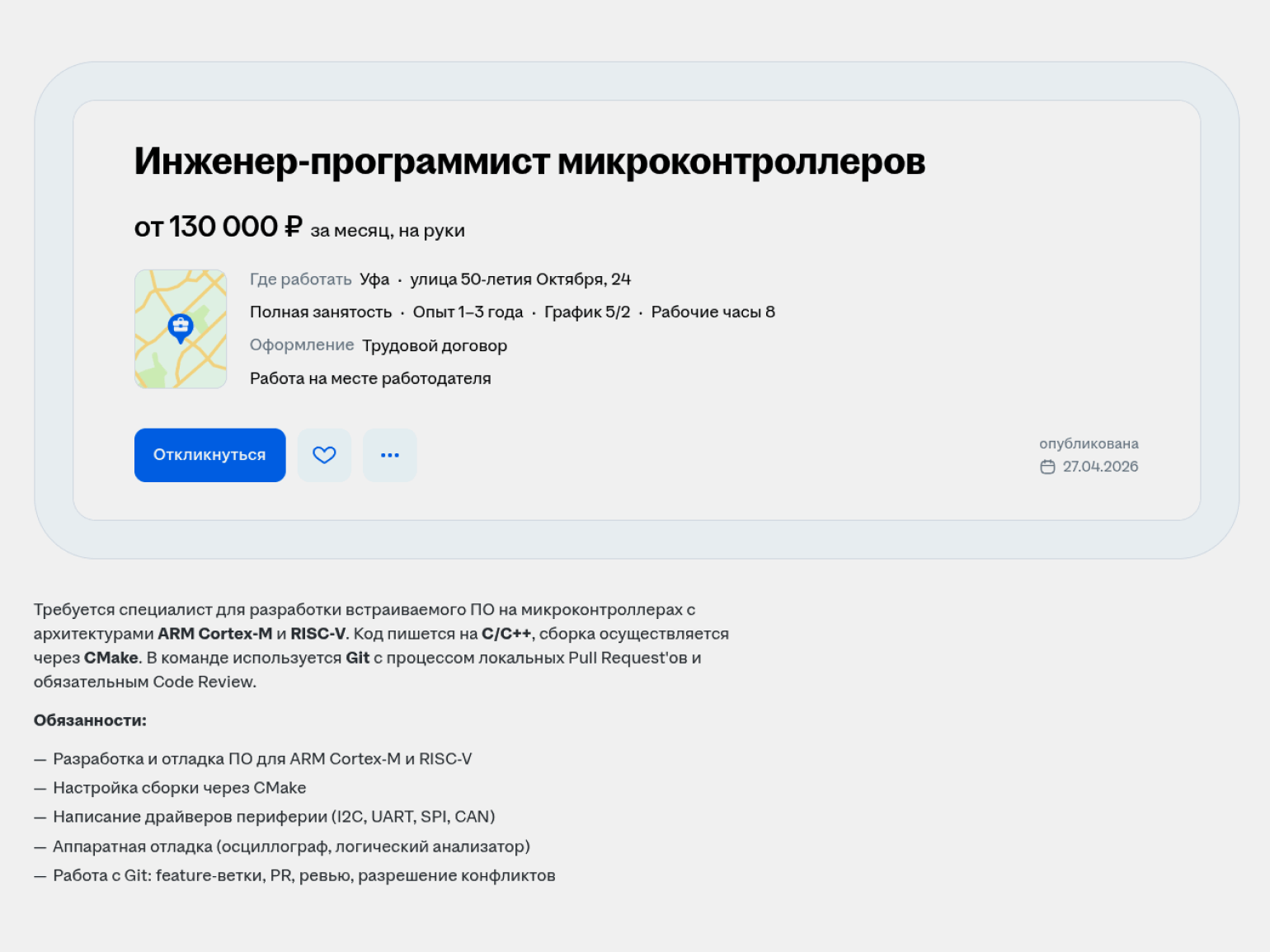Click Работа на месте работодателя text
Screen dimensions: 1270x952
pos(370,378)
